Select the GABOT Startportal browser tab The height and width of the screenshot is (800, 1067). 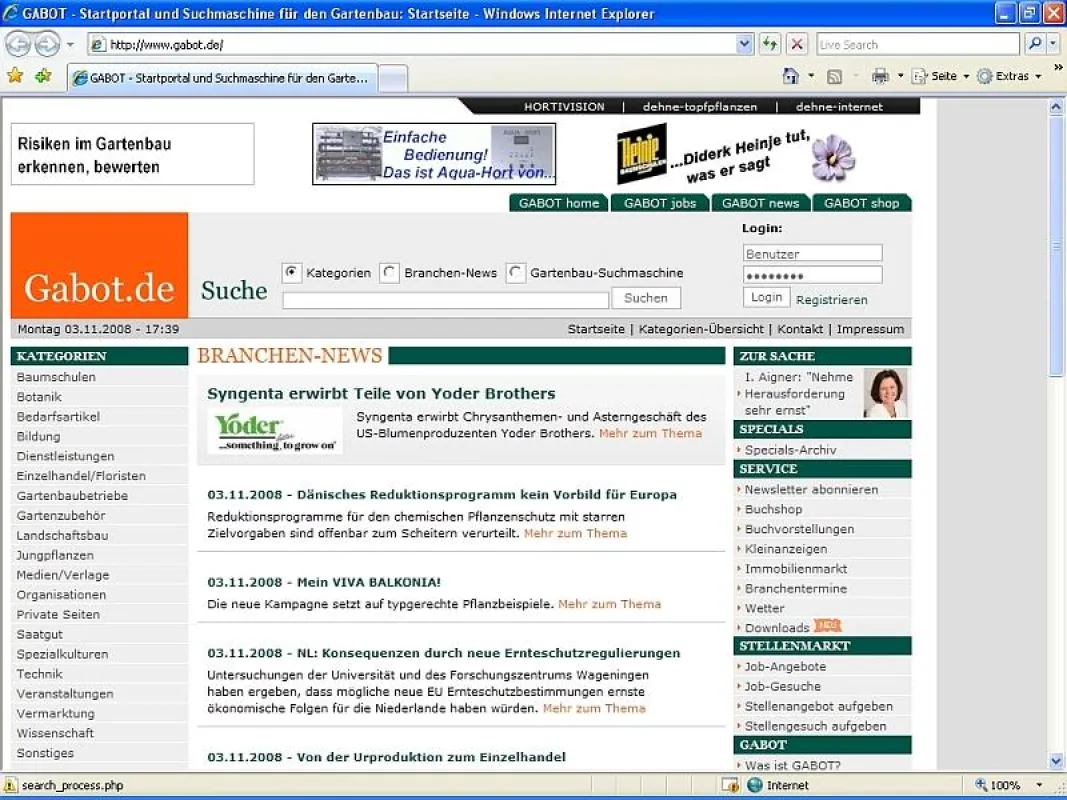coord(222,78)
